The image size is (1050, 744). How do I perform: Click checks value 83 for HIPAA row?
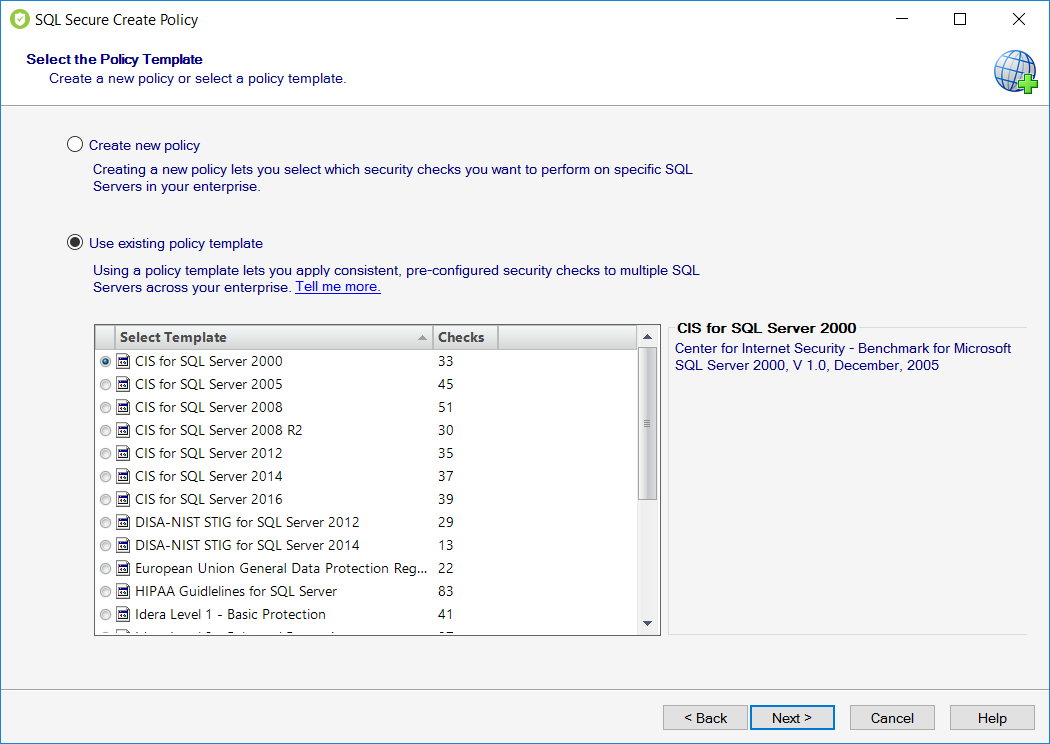coord(445,591)
